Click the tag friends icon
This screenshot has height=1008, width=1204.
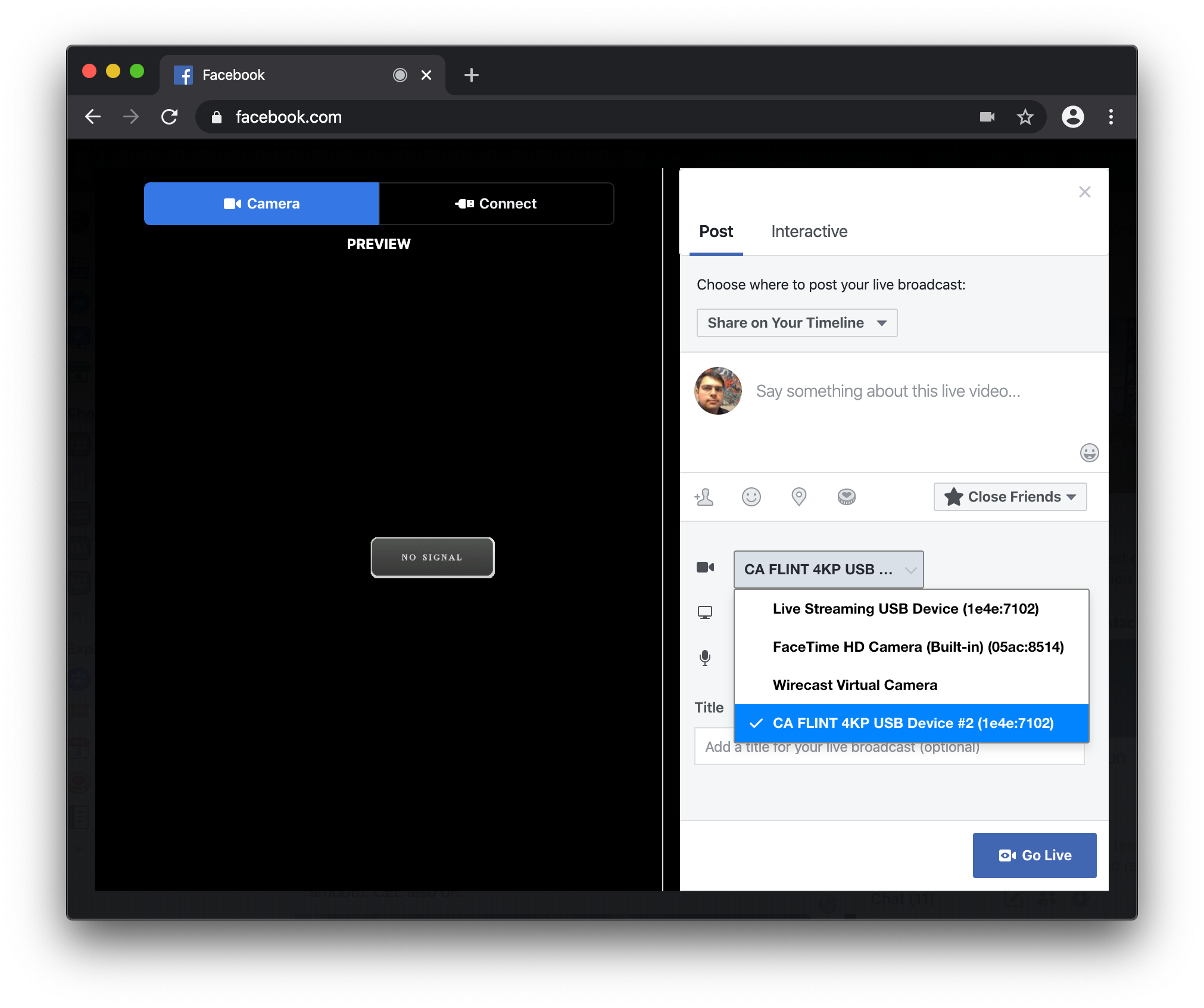click(704, 497)
